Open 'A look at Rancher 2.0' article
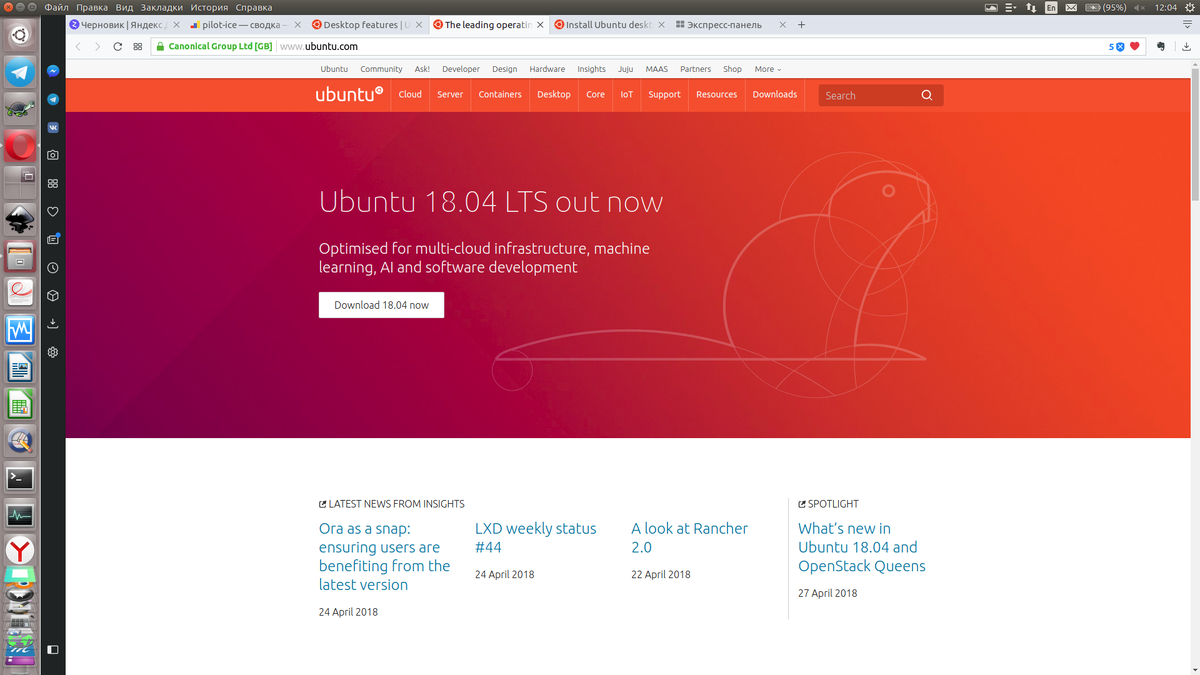 click(x=689, y=537)
